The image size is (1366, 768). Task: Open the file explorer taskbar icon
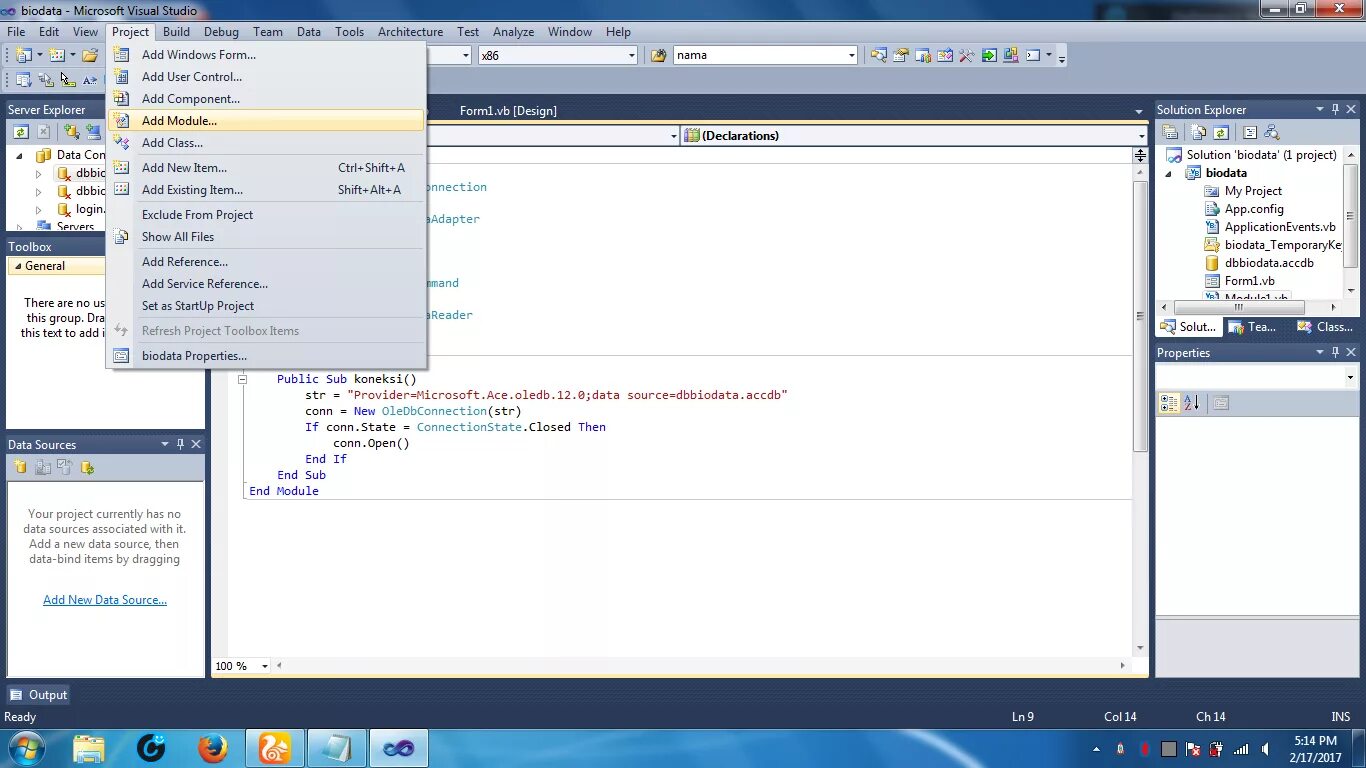[x=88, y=748]
